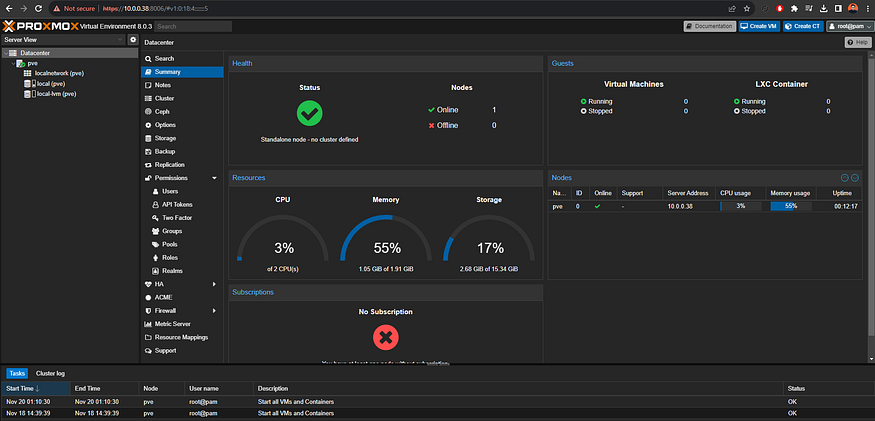Open the Summary menu item

[182, 72]
